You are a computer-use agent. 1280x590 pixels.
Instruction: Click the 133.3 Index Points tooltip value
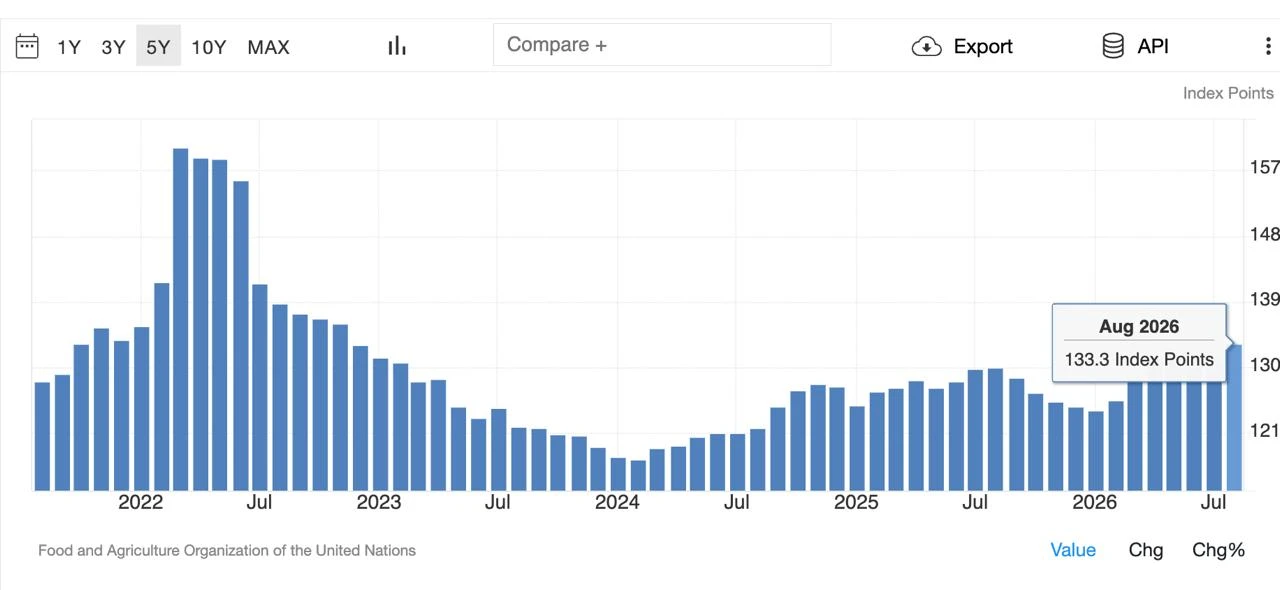pos(1139,359)
